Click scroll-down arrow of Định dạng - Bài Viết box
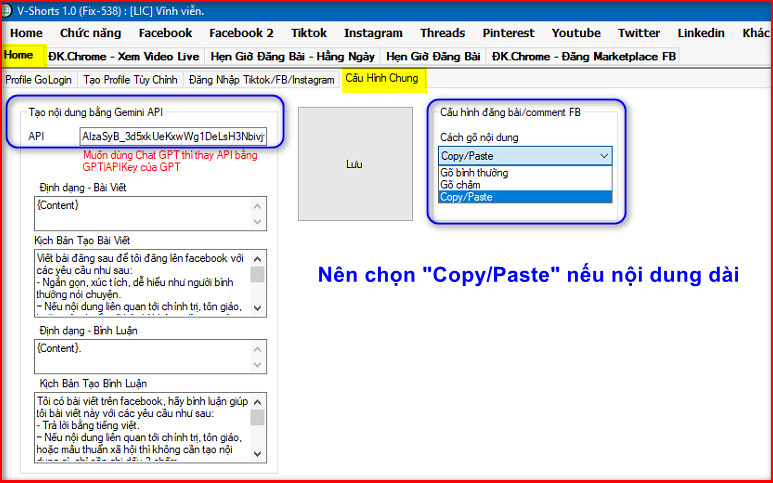Image resolution: width=773 pixels, height=483 pixels. tap(257, 222)
